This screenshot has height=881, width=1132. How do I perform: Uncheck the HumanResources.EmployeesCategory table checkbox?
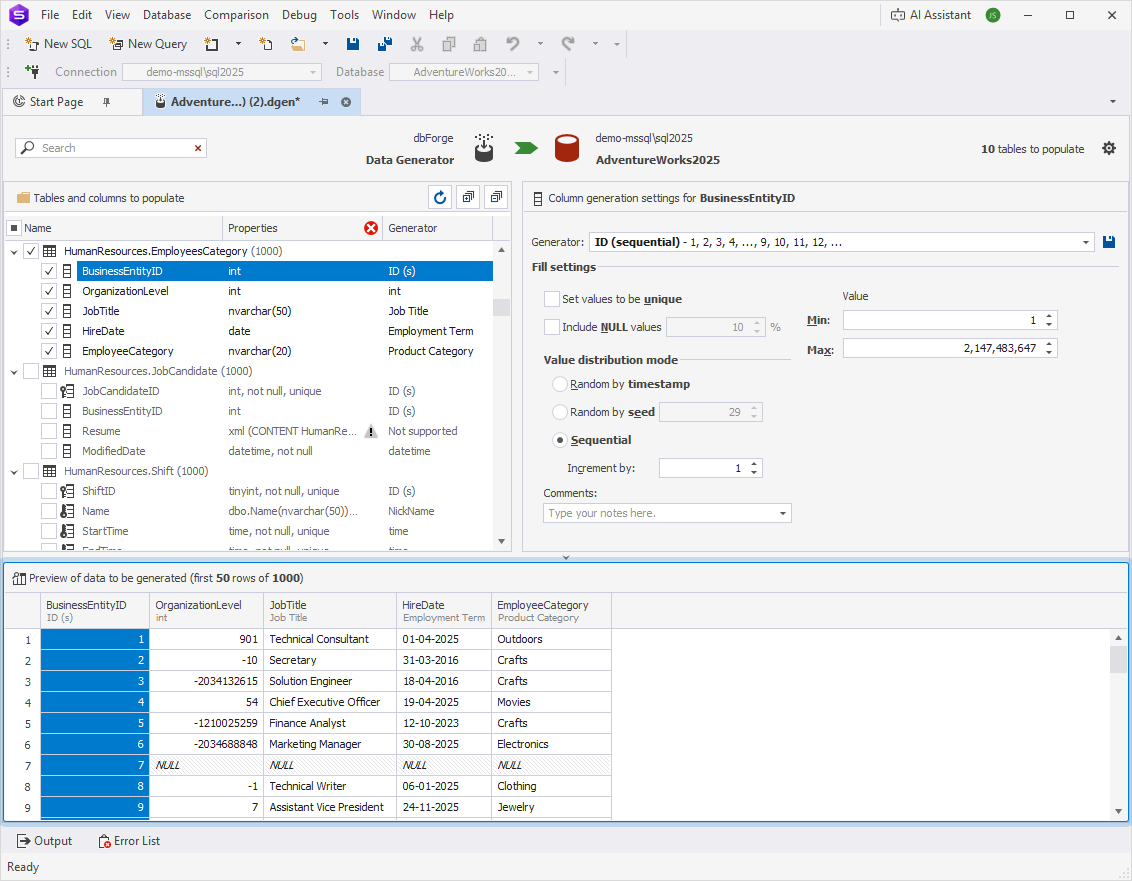tap(31, 251)
